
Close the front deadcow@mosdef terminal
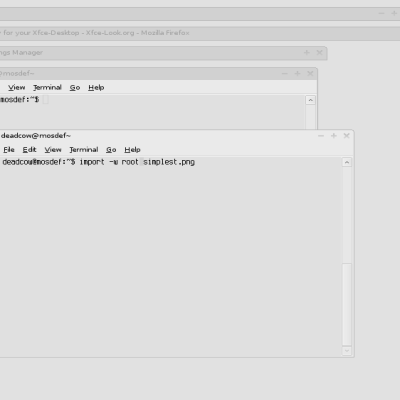(x=346, y=136)
